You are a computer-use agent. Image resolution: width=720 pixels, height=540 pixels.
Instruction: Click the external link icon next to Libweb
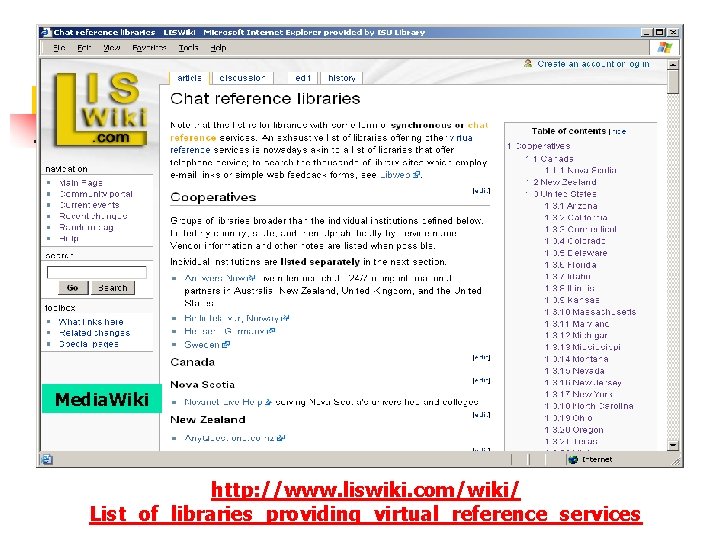(416, 174)
